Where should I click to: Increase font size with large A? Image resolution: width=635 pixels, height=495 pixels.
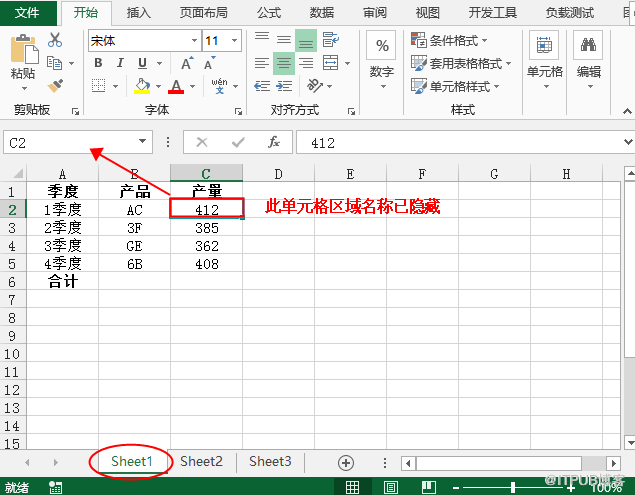click(x=187, y=63)
